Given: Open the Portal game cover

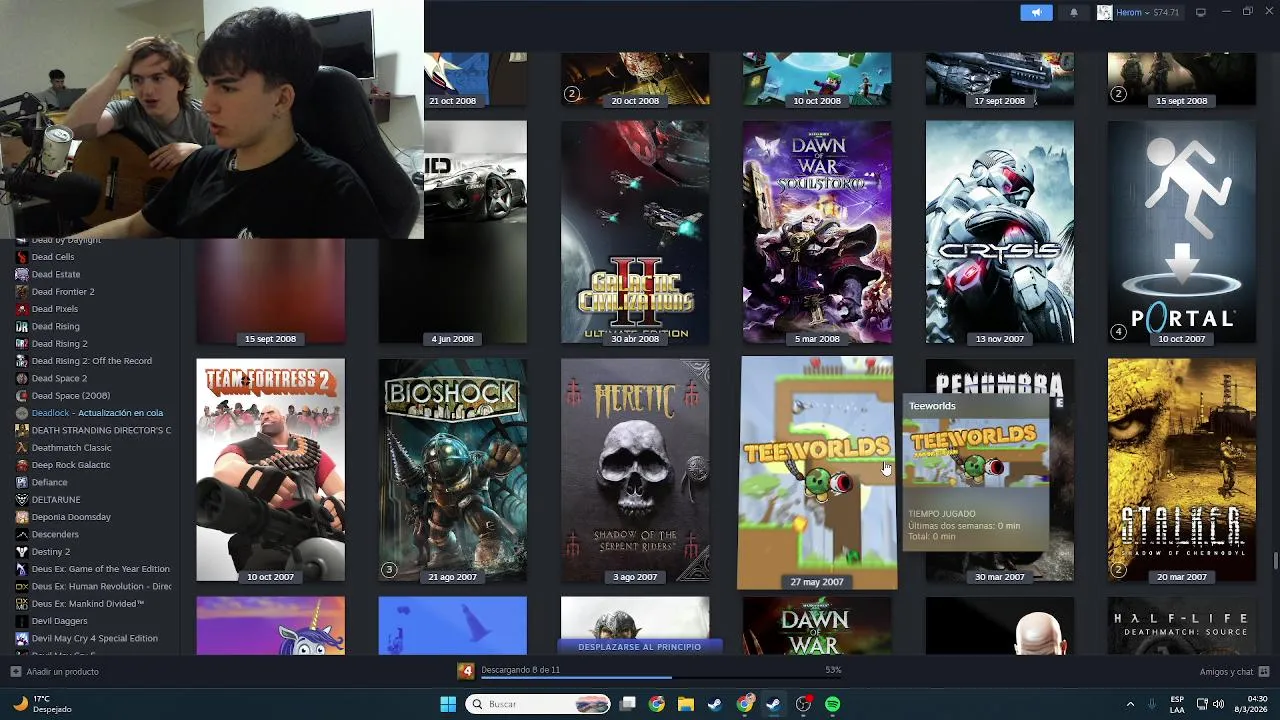Looking at the screenshot, I should pyautogui.click(x=1181, y=232).
